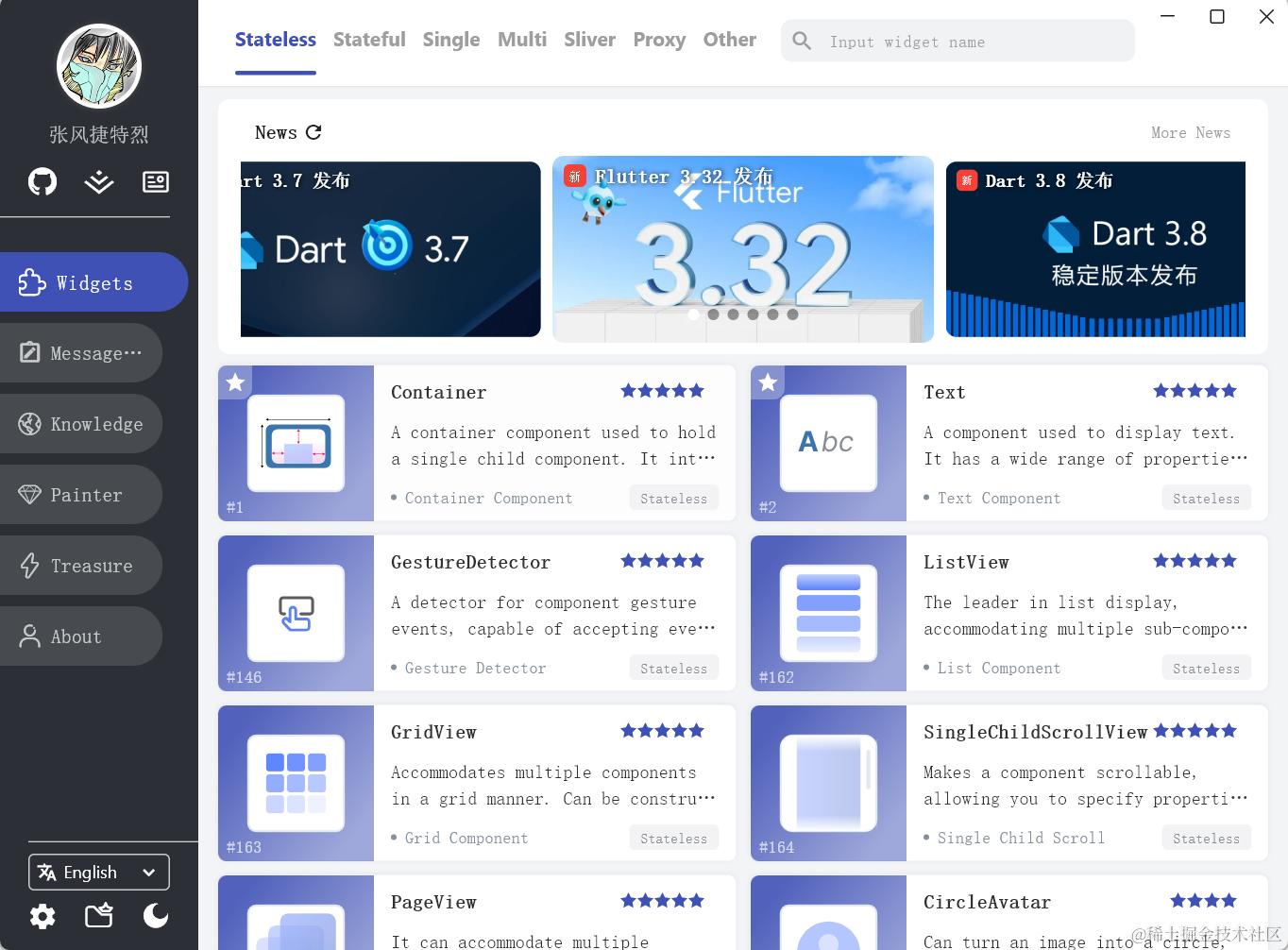Screen dimensions: 1288x950
Task: Click Stateless tag on Container card
Action: pyautogui.click(x=673, y=498)
